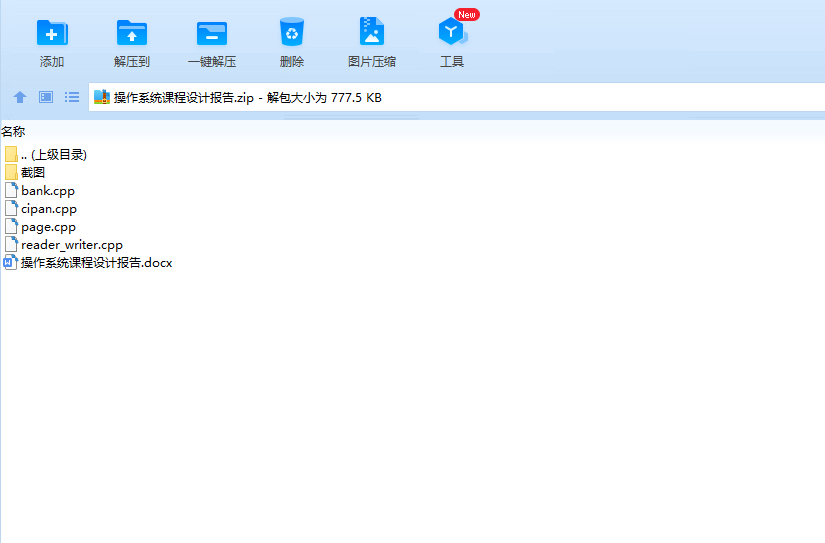825x543 pixels.
Task: Select the cipan.cpp file
Action: click(41, 209)
